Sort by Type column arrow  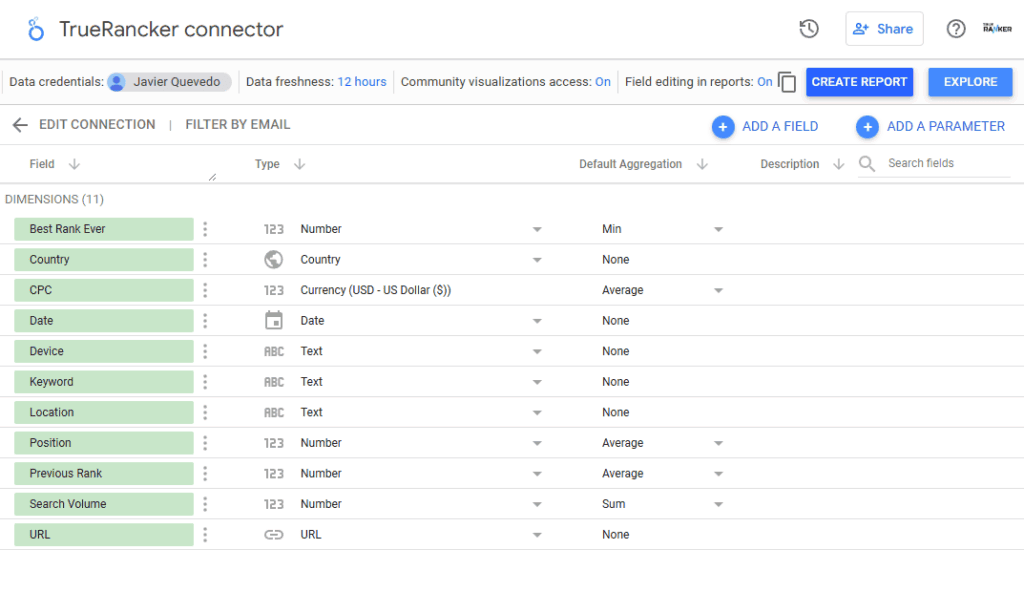(x=299, y=164)
